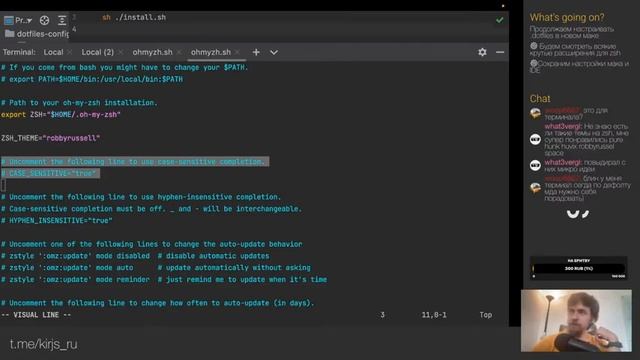The image size is (640, 360).
Task: Open terminal settings gear
Action: coord(482,52)
